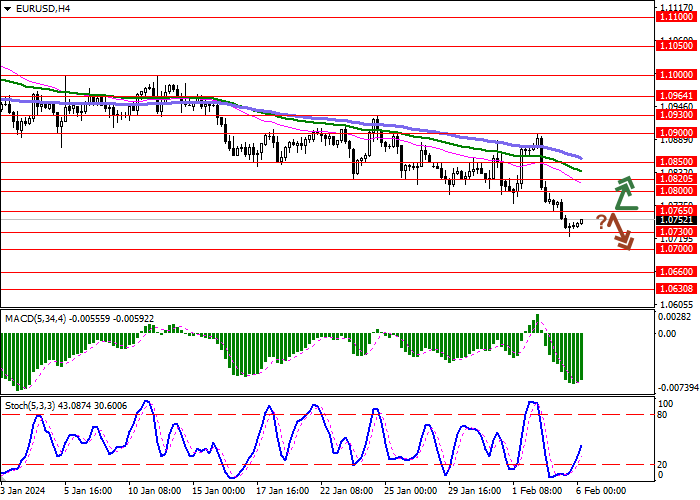Select the 1 Feb 08:00 time label

point(538,490)
